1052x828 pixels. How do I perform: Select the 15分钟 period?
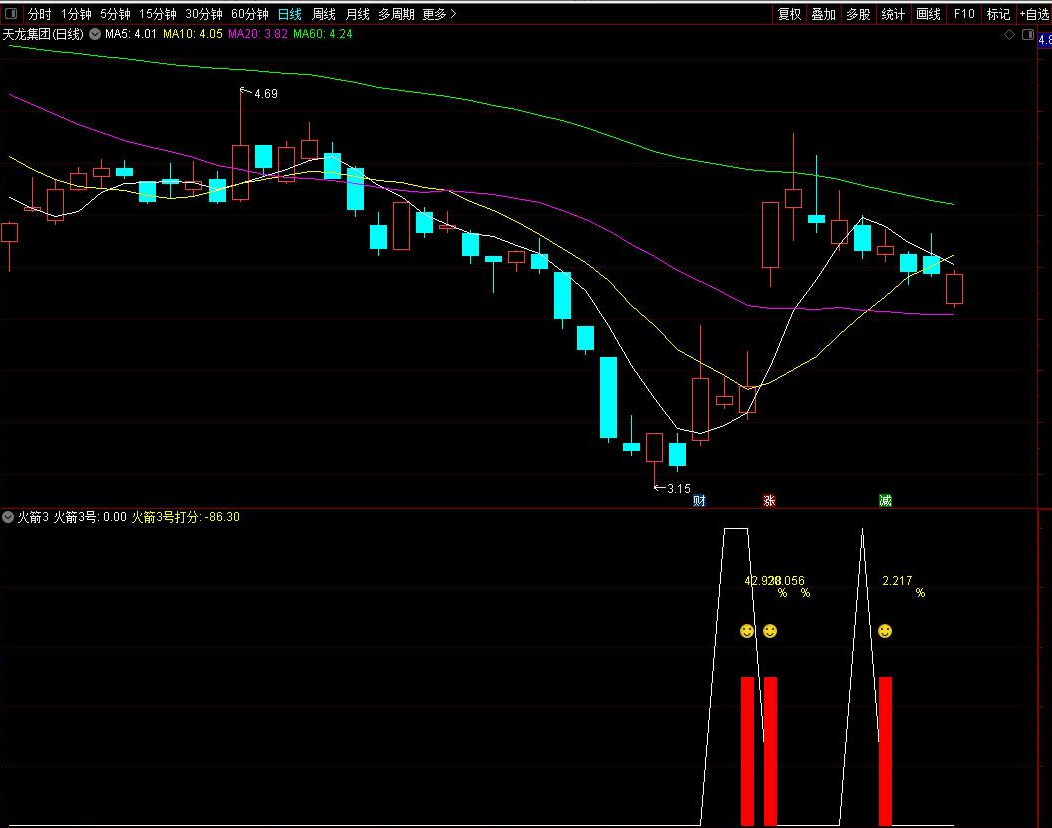point(158,14)
